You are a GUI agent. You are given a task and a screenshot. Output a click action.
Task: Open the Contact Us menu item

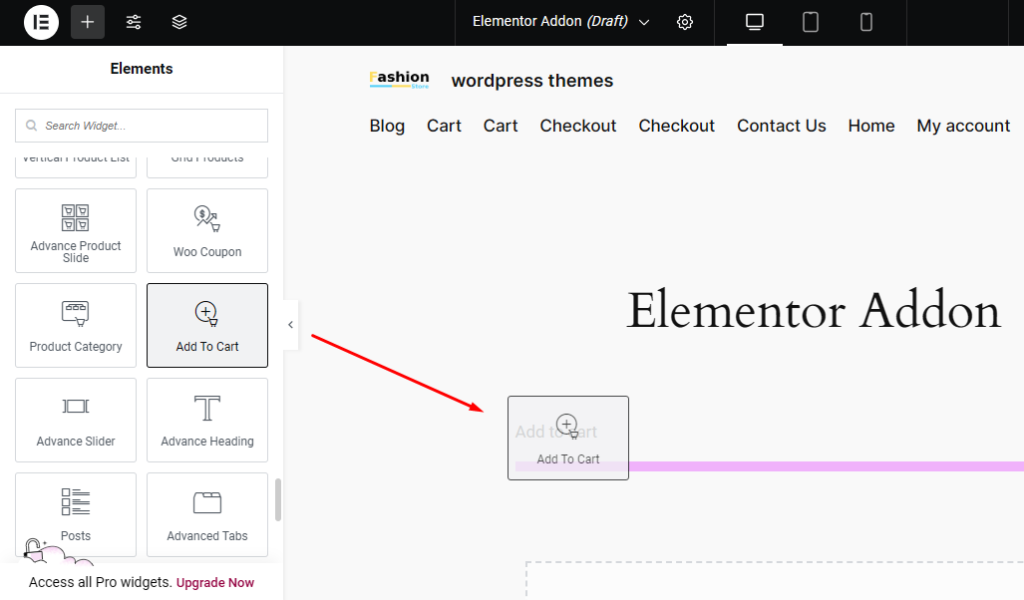click(782, 125)
